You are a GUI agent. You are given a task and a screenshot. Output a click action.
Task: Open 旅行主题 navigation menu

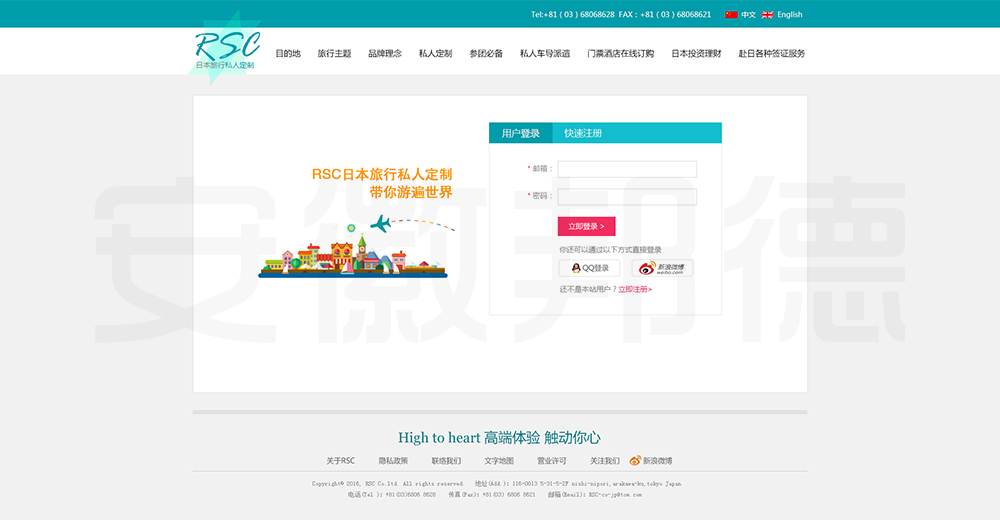tap(334, 54)
